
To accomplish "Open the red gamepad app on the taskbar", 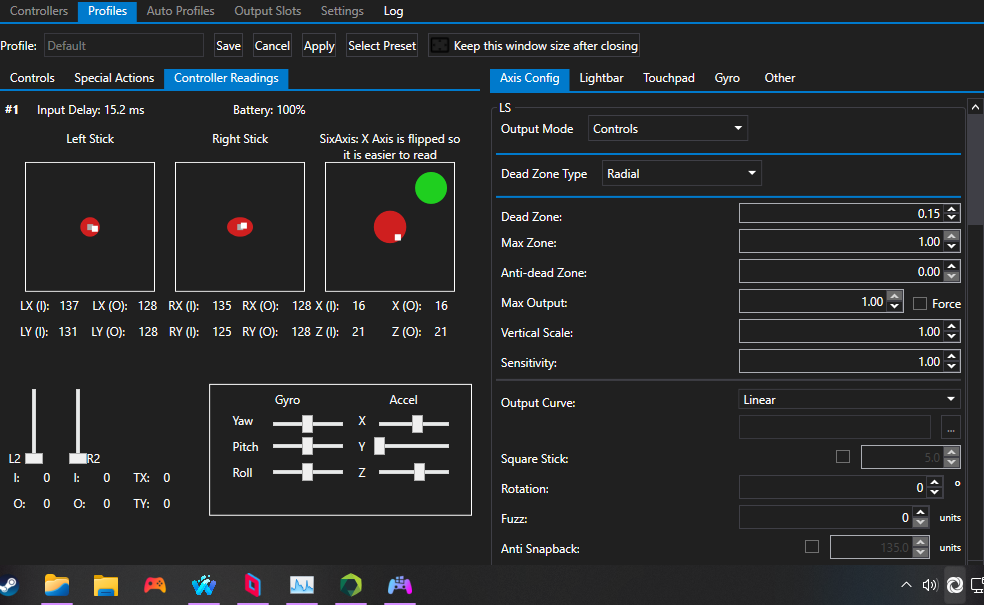I will click(x=154, y=585).
